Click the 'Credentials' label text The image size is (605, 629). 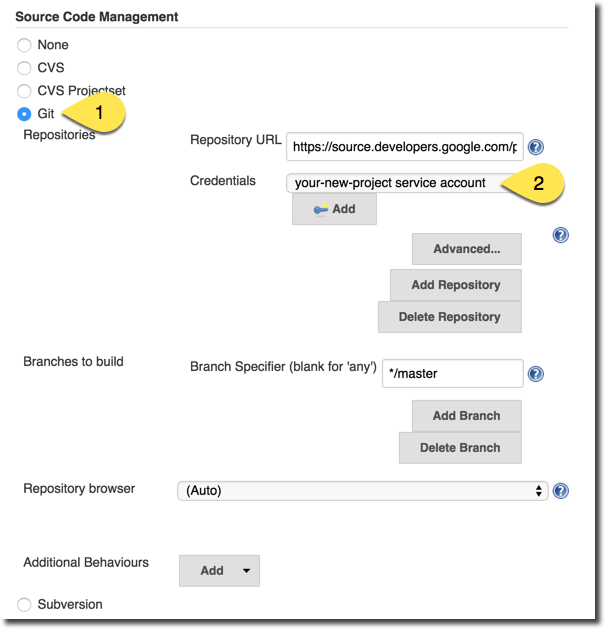223,181
